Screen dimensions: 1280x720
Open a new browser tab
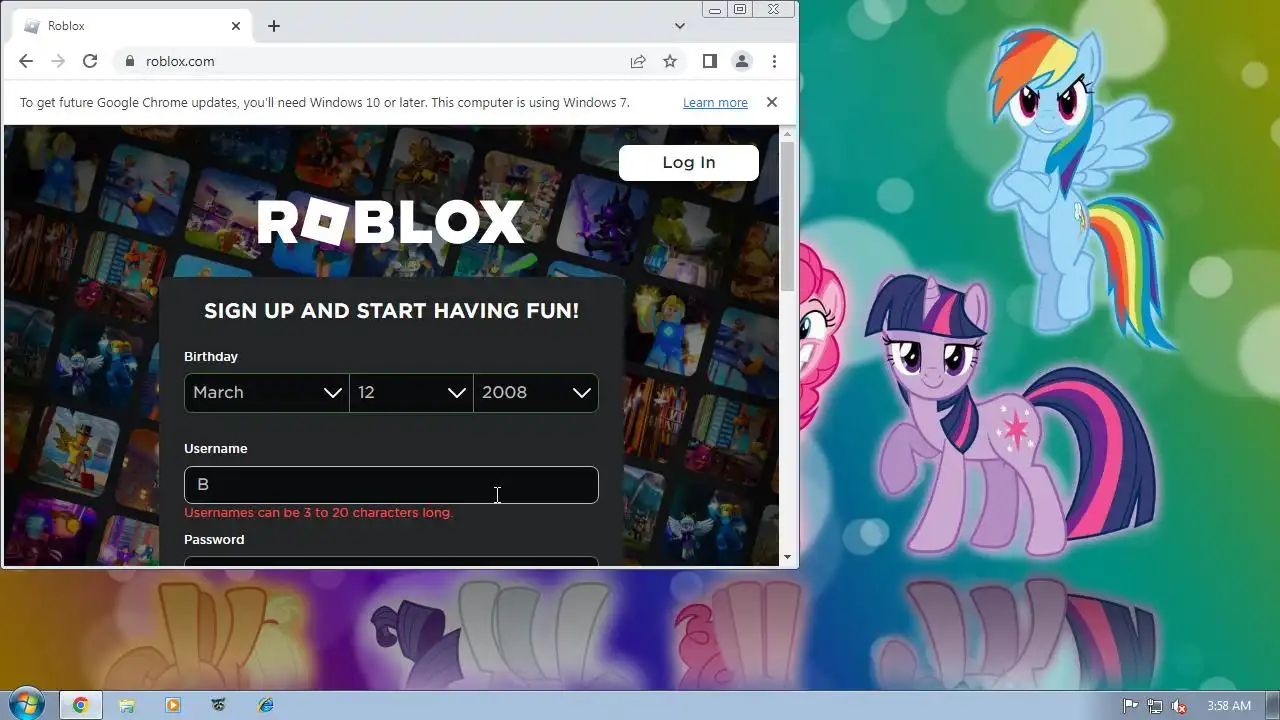pyautogui.click(x=274, y=26)
